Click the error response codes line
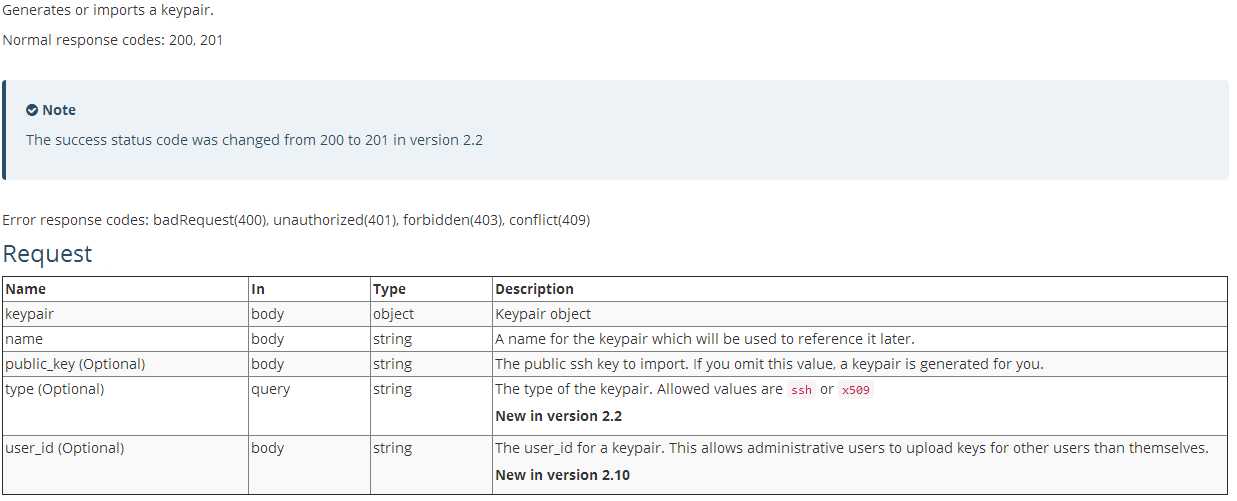Viewport: 1237px width, 501px height. pos(296,220)
